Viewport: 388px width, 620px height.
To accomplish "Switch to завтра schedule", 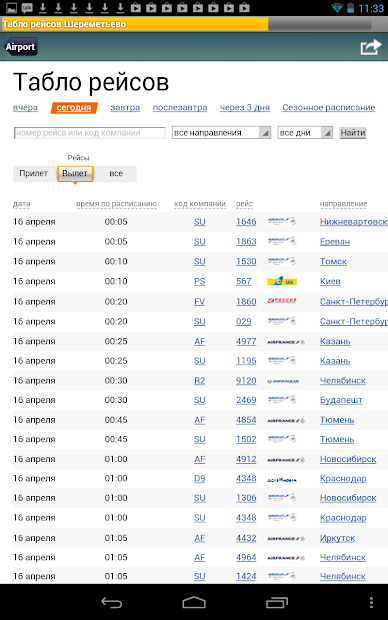I will coord(125,108).
